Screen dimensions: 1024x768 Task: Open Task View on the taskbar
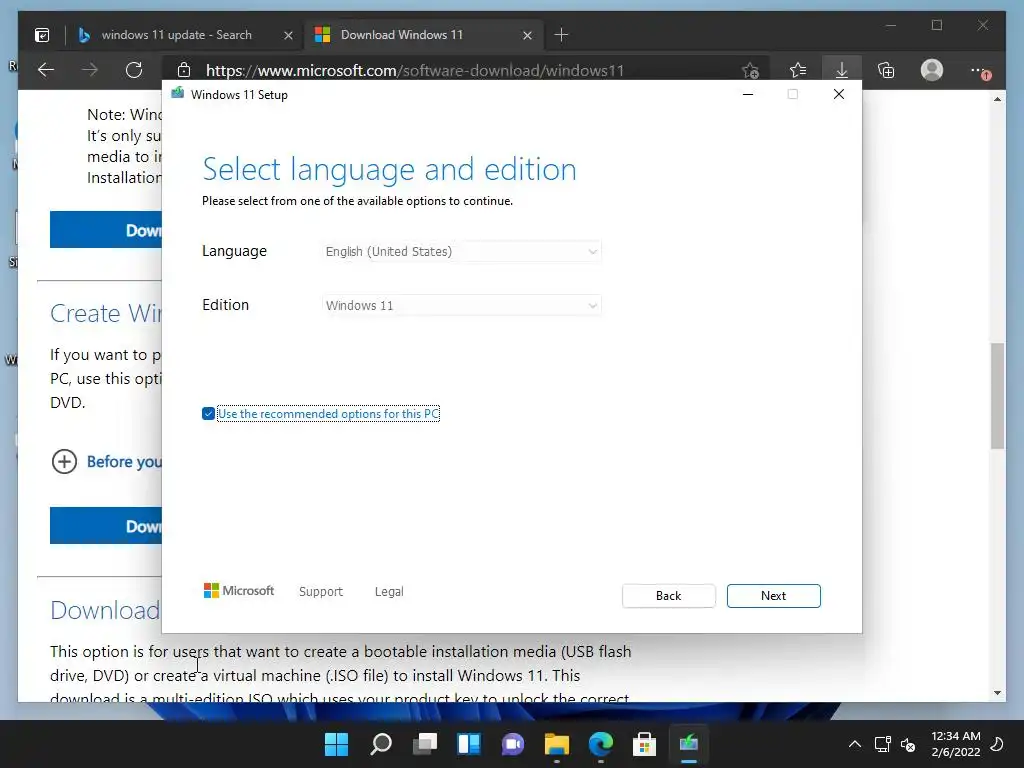point(424,744)
